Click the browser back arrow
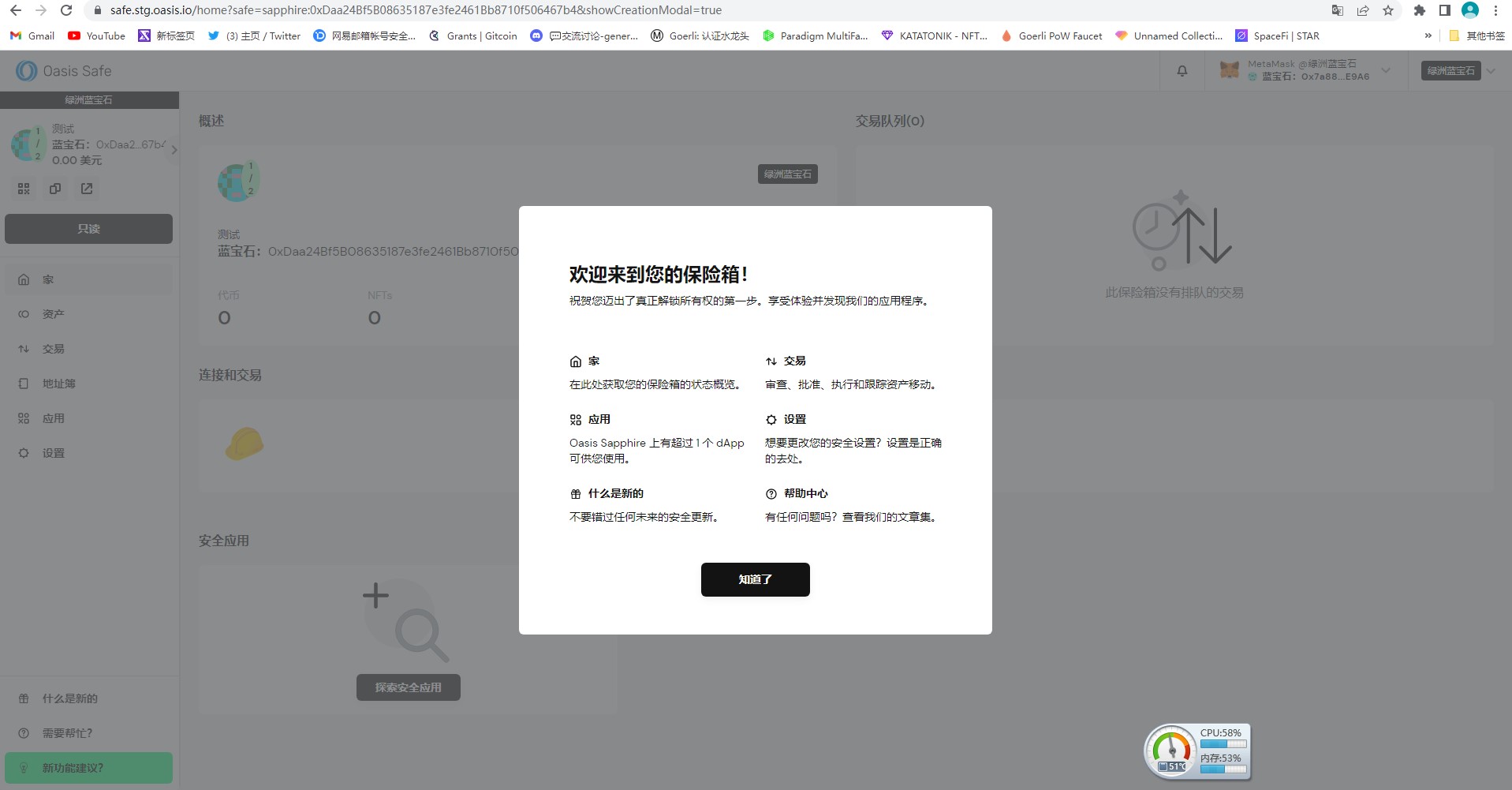The width and height of the screenshot is (1512, 790). [x=16, y=10]
